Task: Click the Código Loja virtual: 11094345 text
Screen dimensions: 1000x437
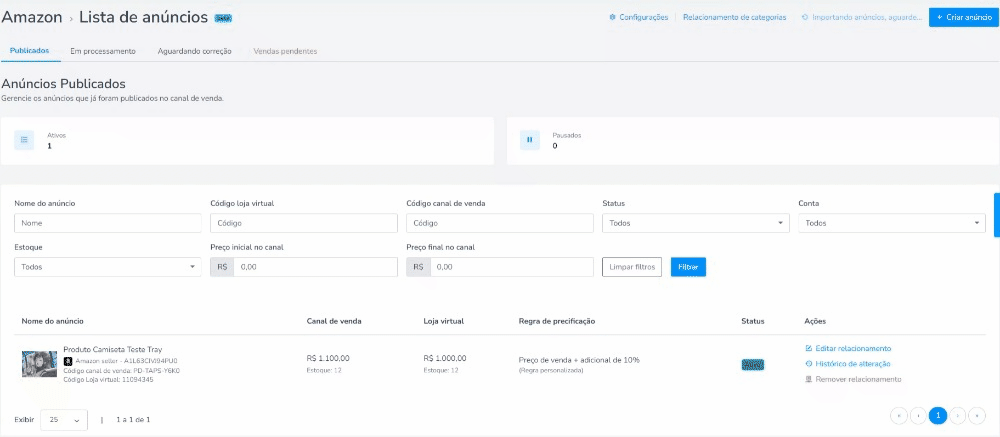Action: point(108,380)
